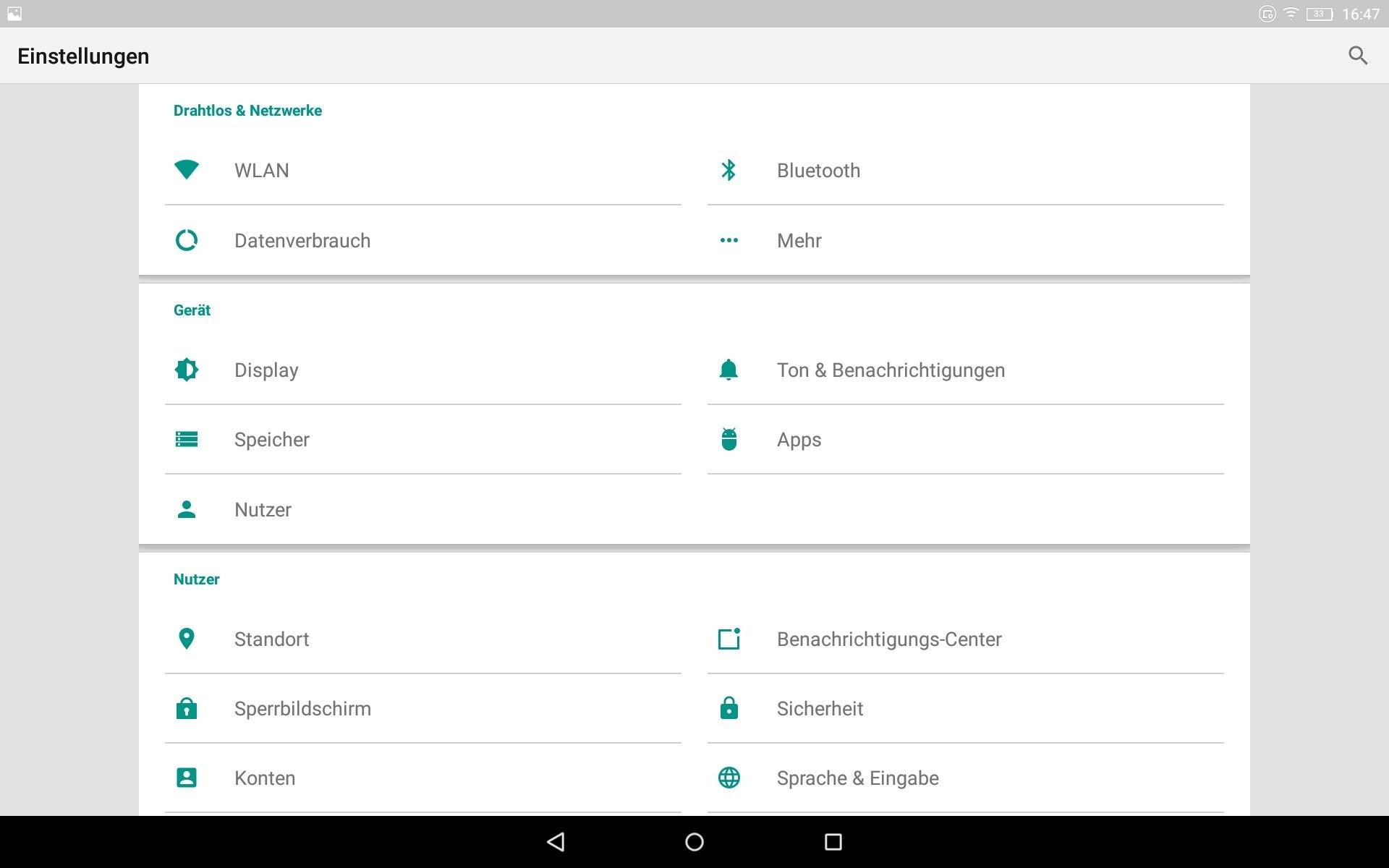Screen dimensions: 1389x868
Task: Open the Mehr network options
Action: 966,240
